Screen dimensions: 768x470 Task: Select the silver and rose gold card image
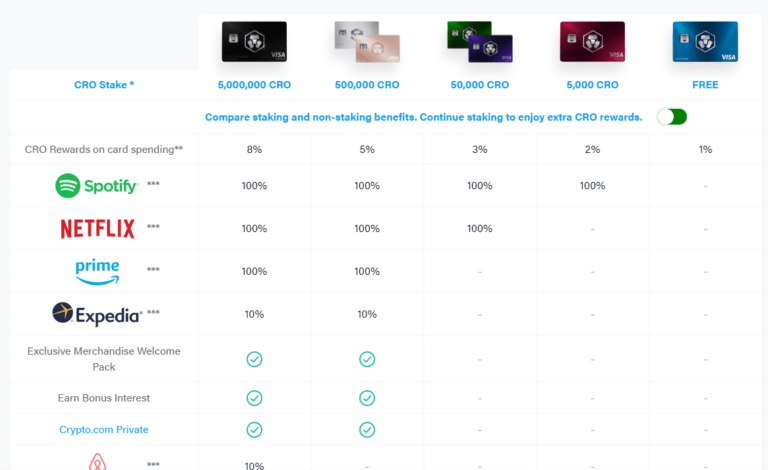(367, 42)
